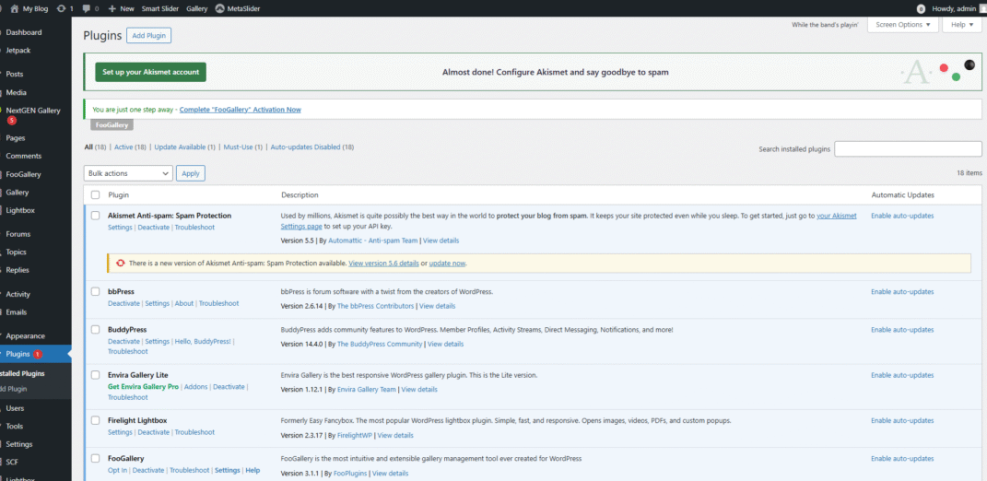Open Replies in the sidebar
The width and height of the screenshot is (987, 481).
coord(18,270)
